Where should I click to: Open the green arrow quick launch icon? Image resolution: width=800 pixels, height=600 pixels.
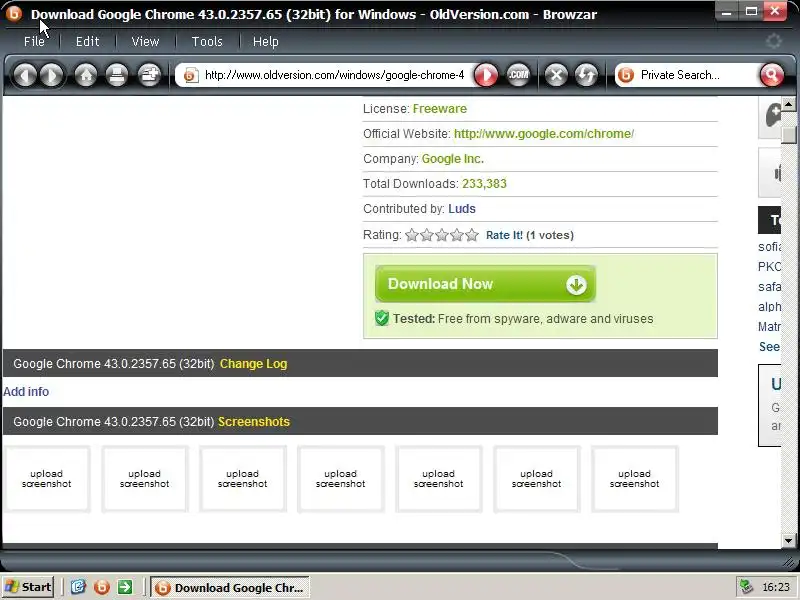[x=125, y=587]
